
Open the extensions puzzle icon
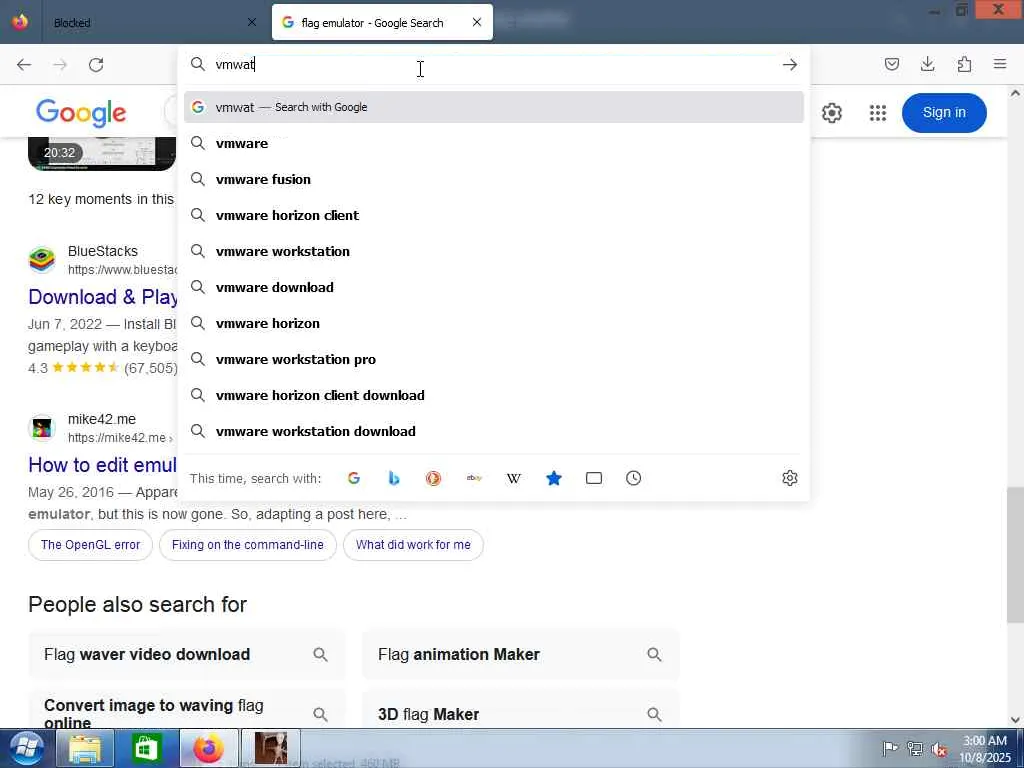pos(964,64)
